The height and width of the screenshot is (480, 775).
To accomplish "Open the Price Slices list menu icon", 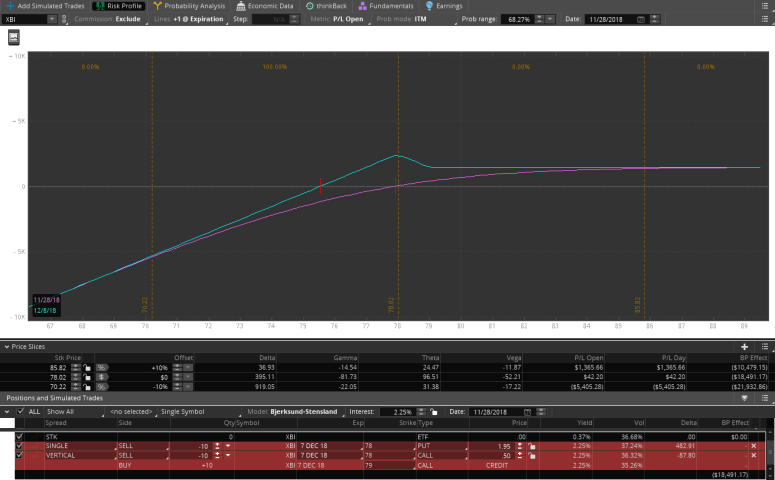I will [765, 347].
